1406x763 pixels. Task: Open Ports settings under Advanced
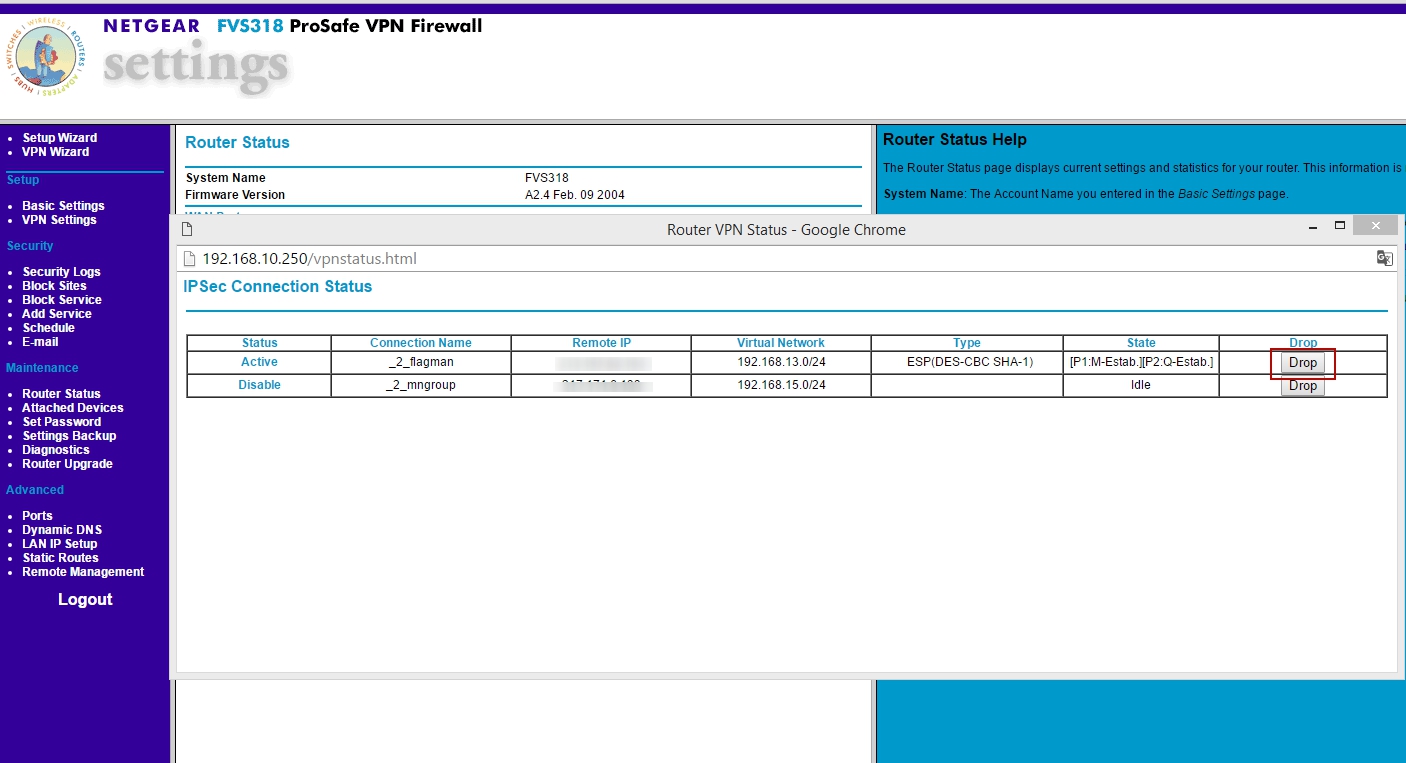click(38, 516)
